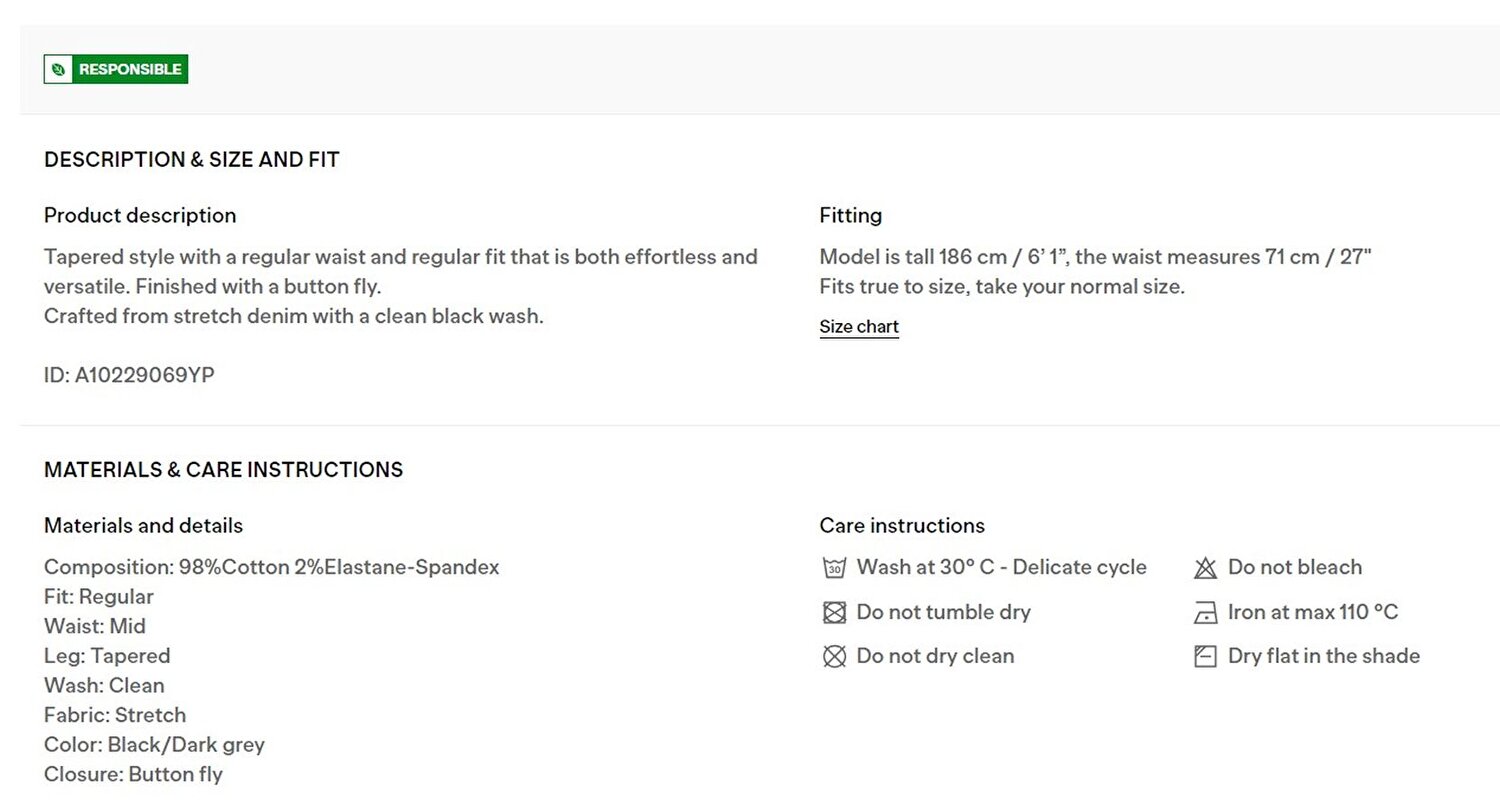This screenshot has width=1500, height=812.
Task: Click the do not dry clean icon
Action: [834, 657]
